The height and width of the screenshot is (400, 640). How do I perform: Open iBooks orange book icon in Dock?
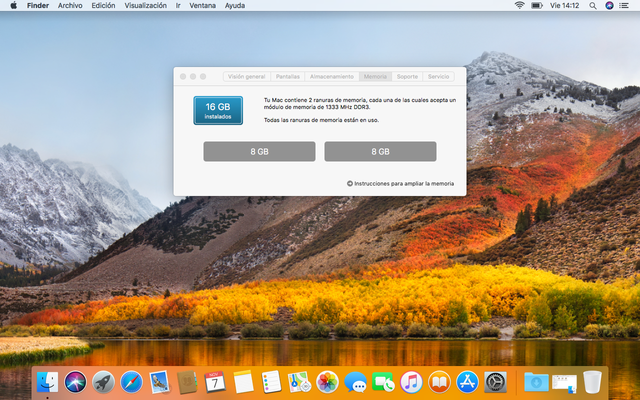(x=439, y=382)
